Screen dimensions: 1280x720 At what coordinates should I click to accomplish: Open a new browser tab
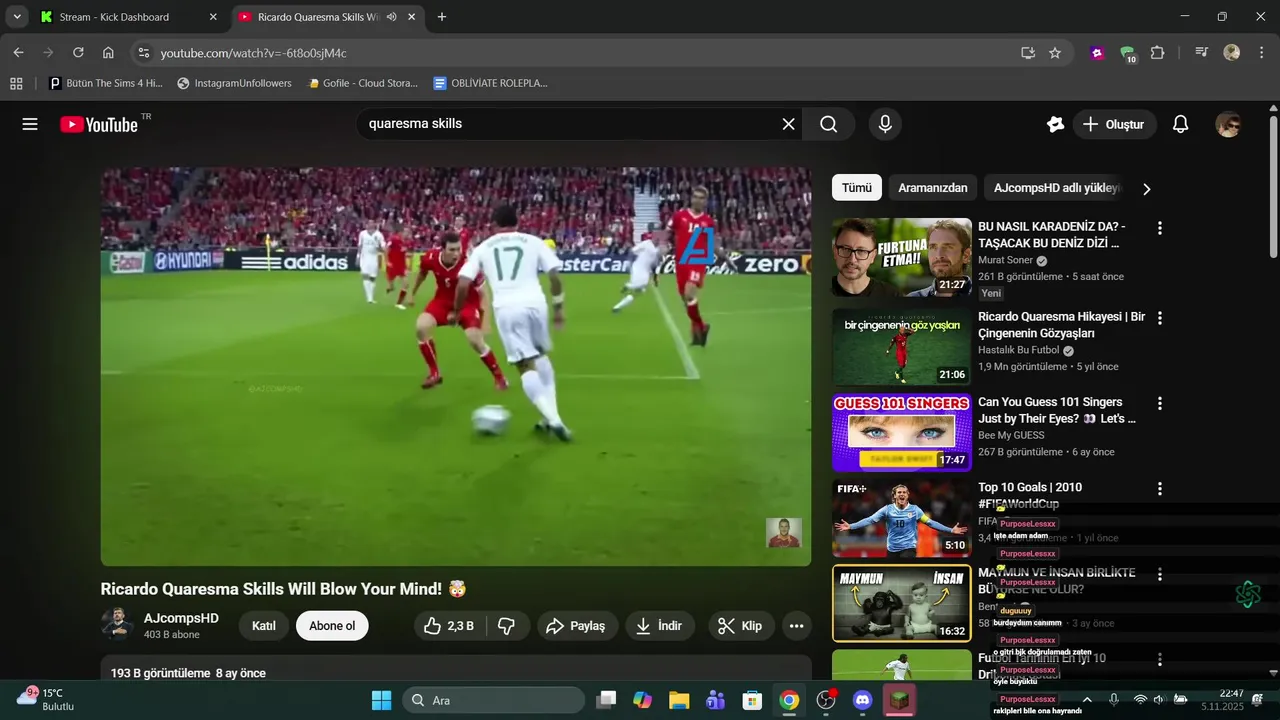(442, 17)
